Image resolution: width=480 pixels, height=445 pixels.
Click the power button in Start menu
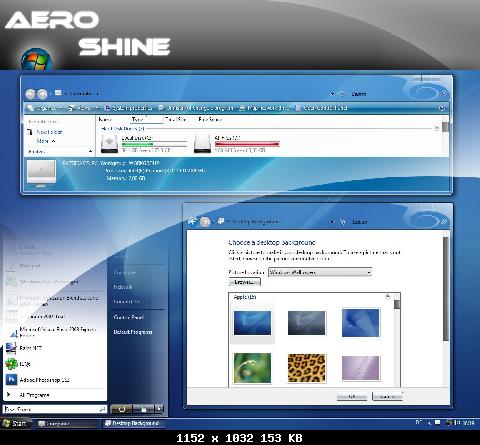(x=122, y=409)
